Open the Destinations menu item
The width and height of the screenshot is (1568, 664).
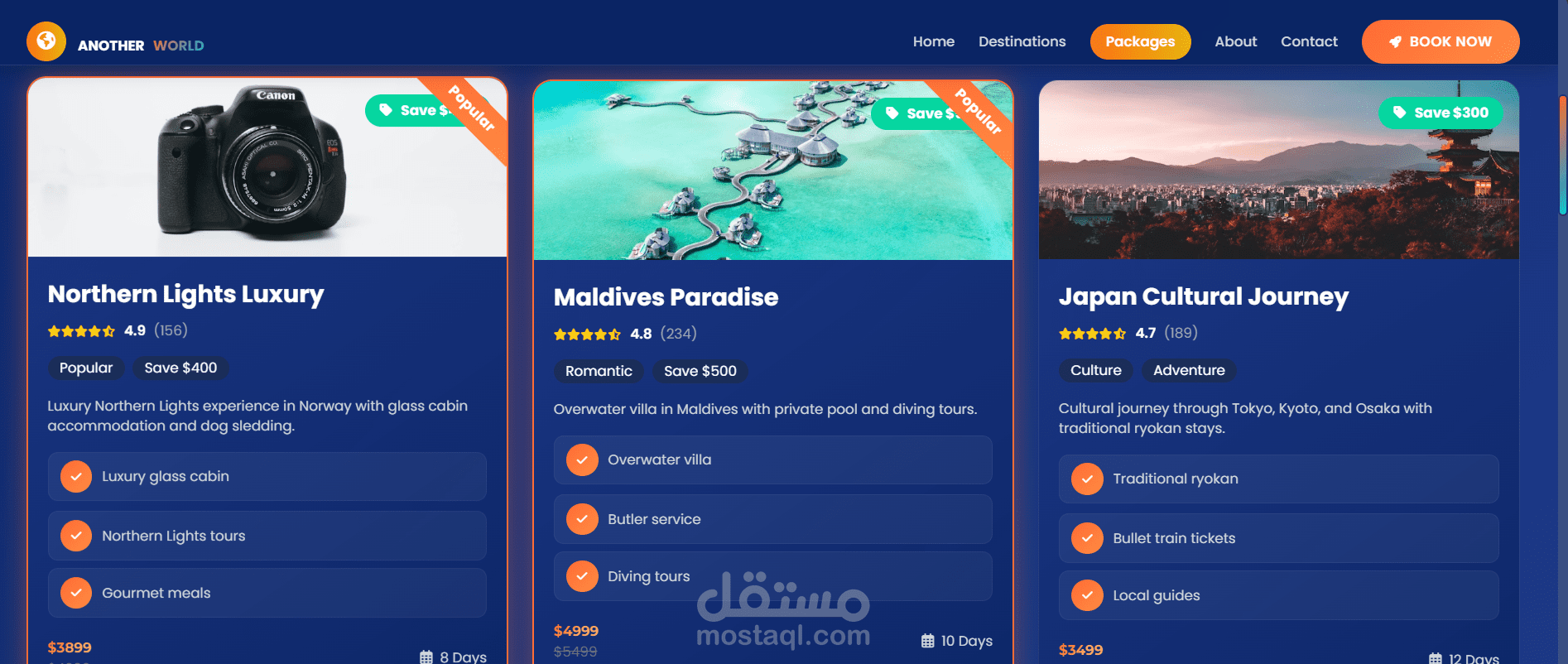(x=1022, y=41)
